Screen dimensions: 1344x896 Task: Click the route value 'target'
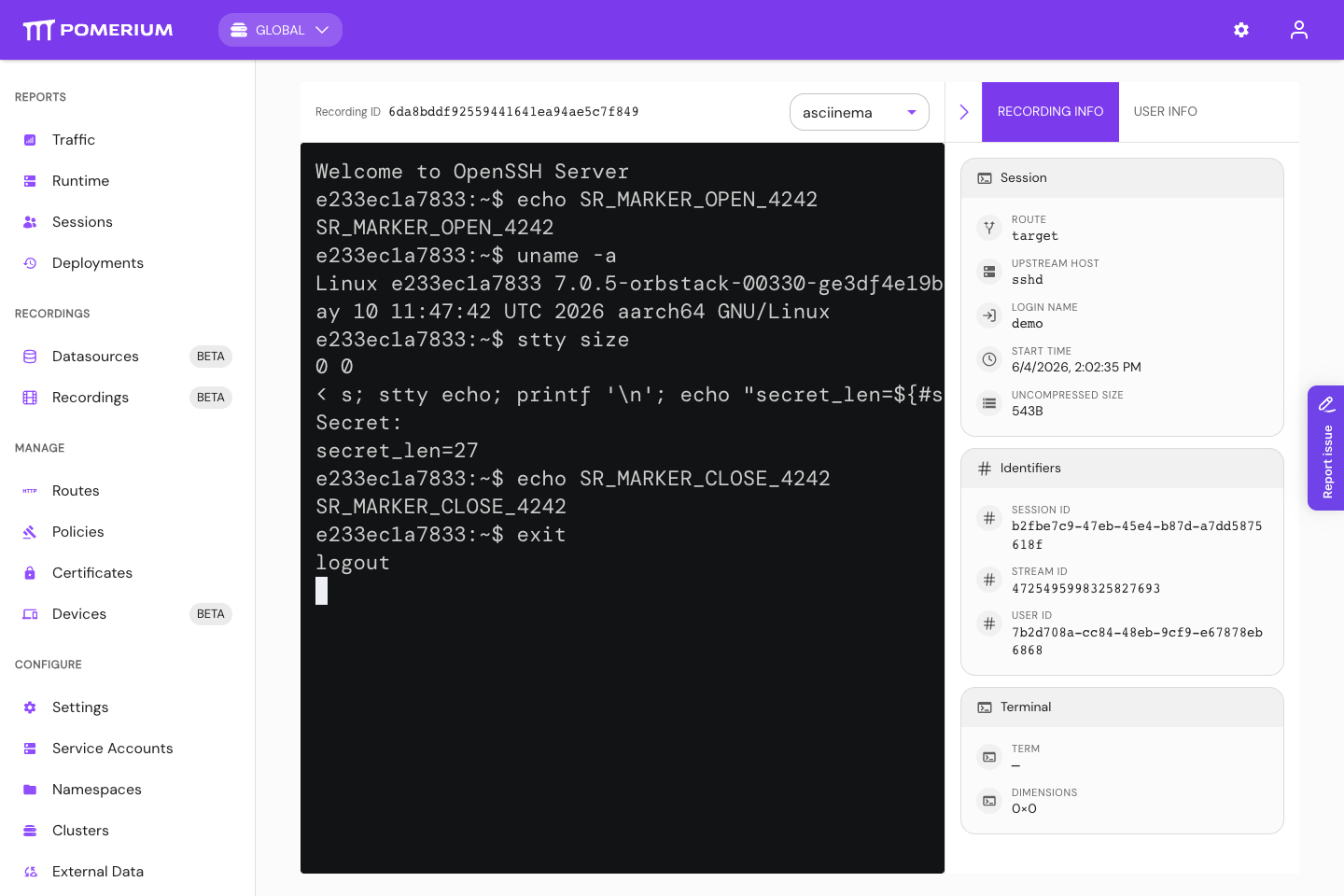1035,236
